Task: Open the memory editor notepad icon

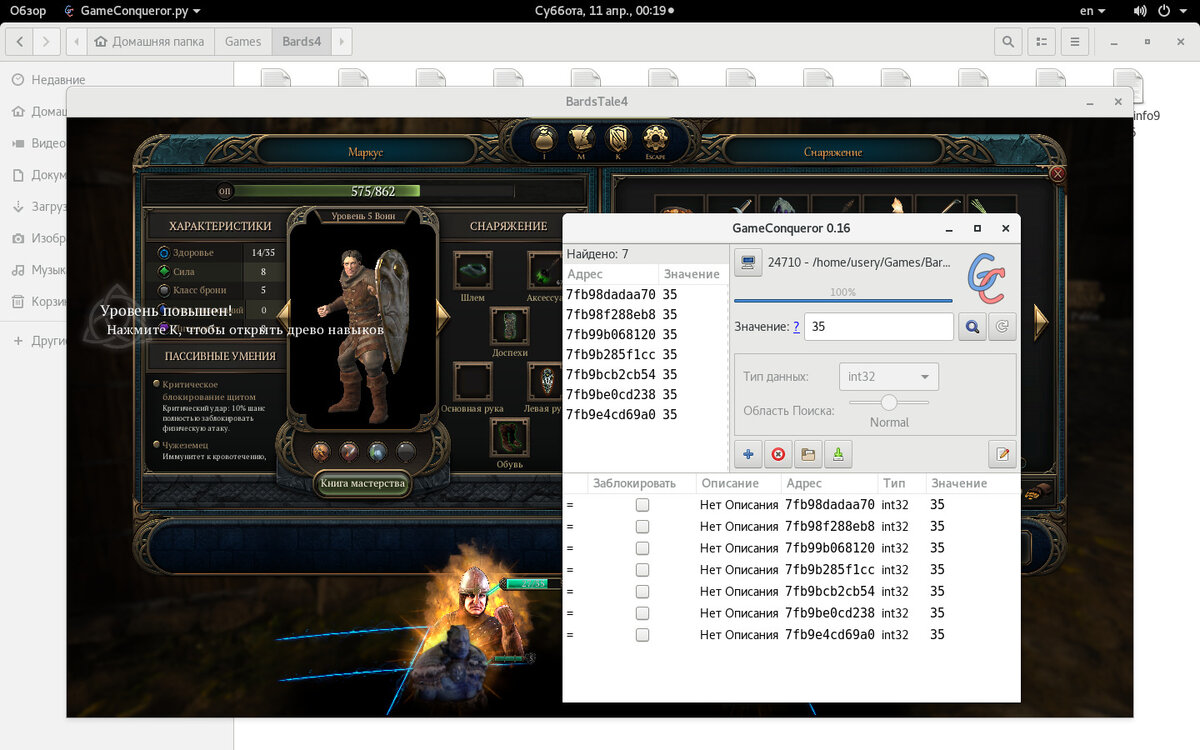Action: click(x=1002, y=454)
